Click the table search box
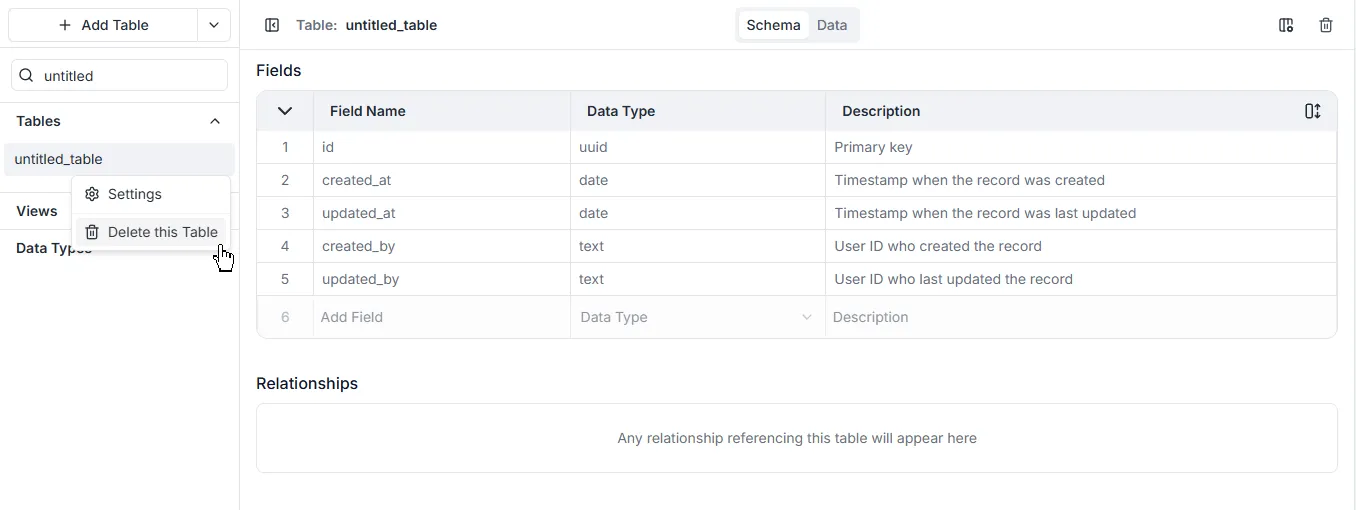This screenshot has height=510, width=1356. (x=130, y=76)
